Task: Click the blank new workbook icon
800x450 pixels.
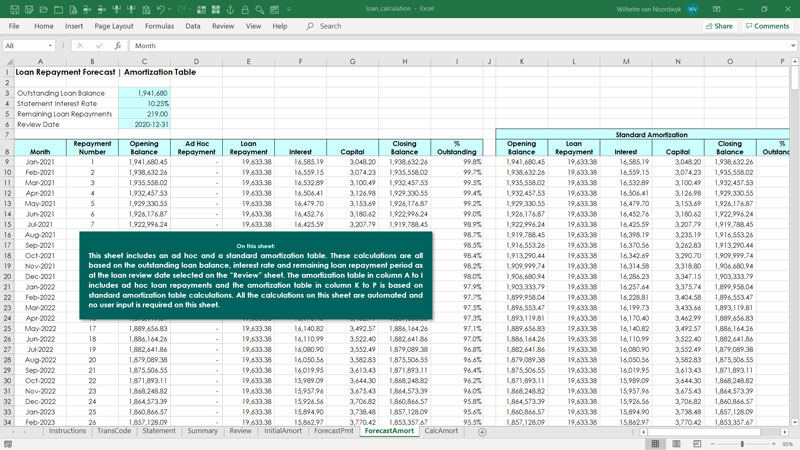Action: pos(58,9)
